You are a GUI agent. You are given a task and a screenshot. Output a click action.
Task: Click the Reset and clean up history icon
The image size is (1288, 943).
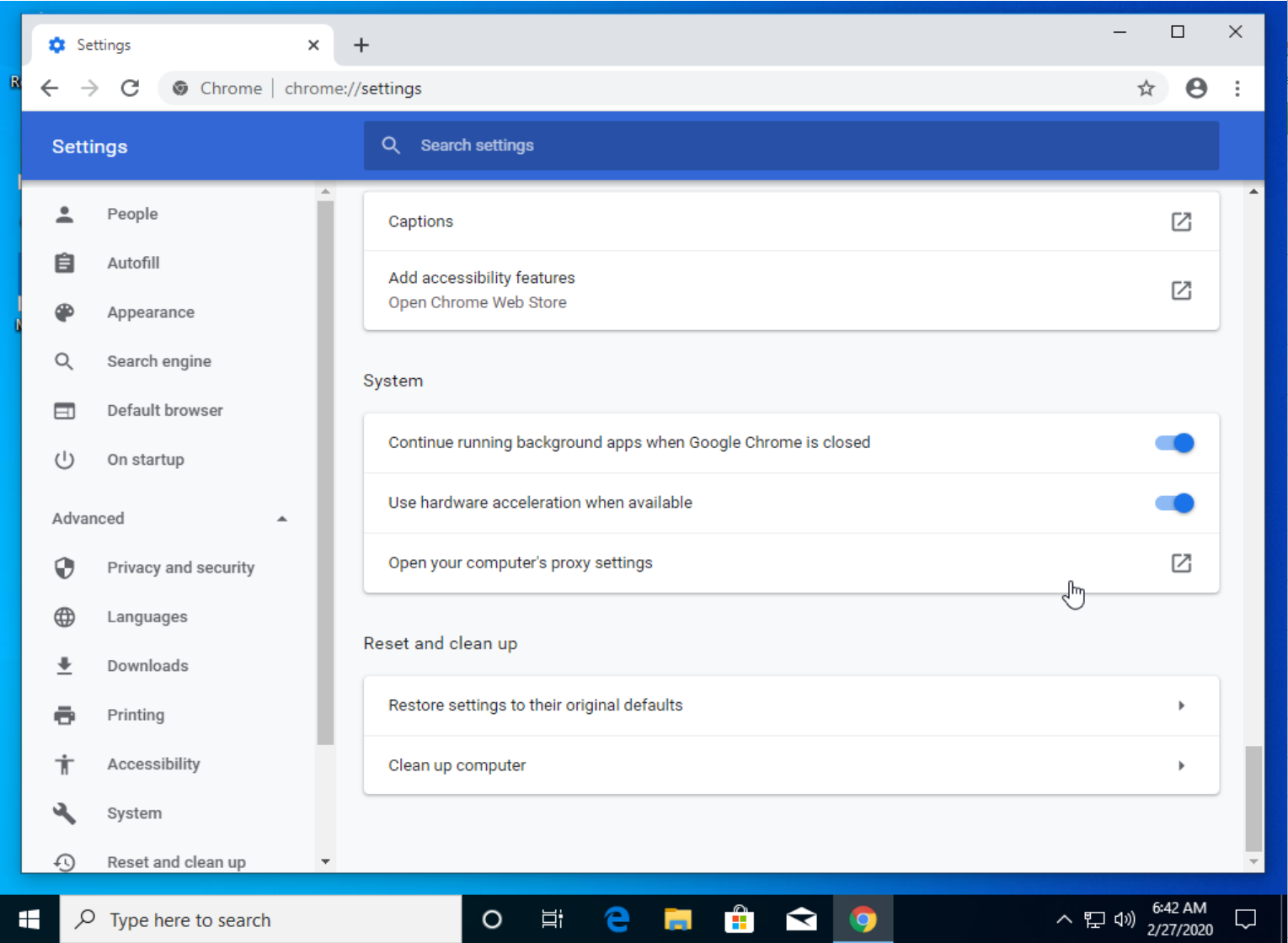(64, 862)
